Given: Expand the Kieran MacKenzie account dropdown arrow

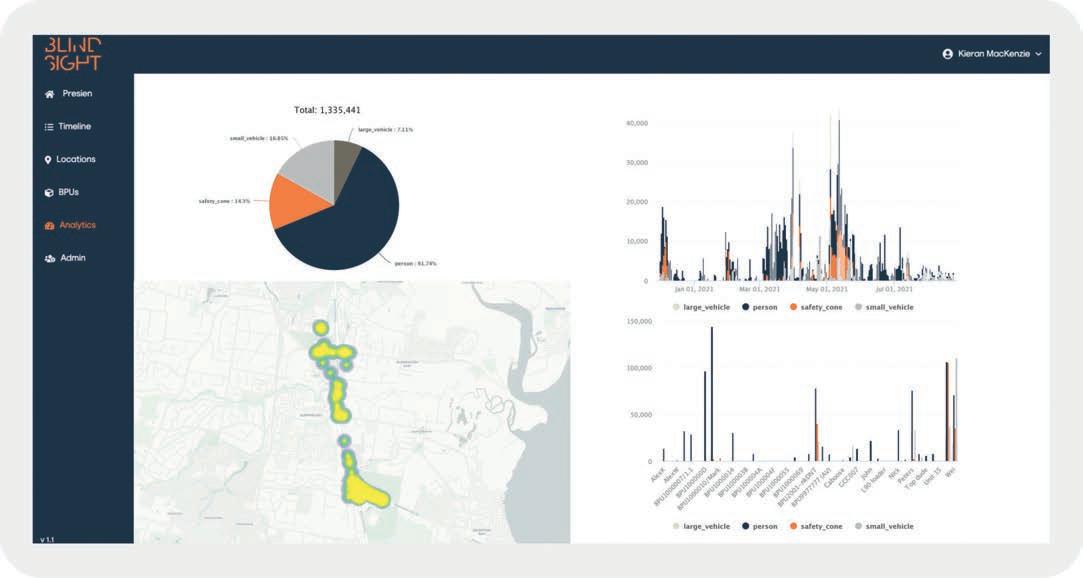Looking at the screenshot, I should tap(1038, 54).
